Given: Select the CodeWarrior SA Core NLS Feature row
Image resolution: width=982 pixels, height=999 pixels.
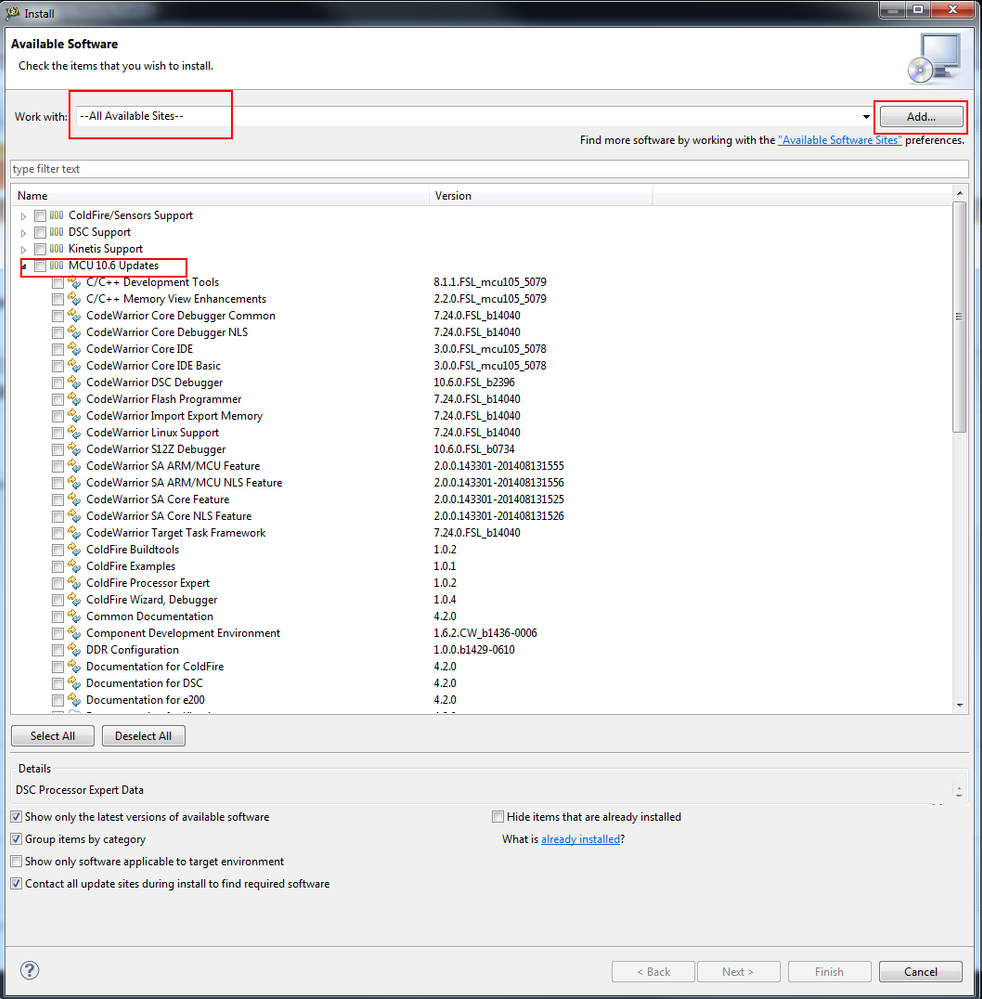Looking at the screenshot, I should (x=169, y=516).
